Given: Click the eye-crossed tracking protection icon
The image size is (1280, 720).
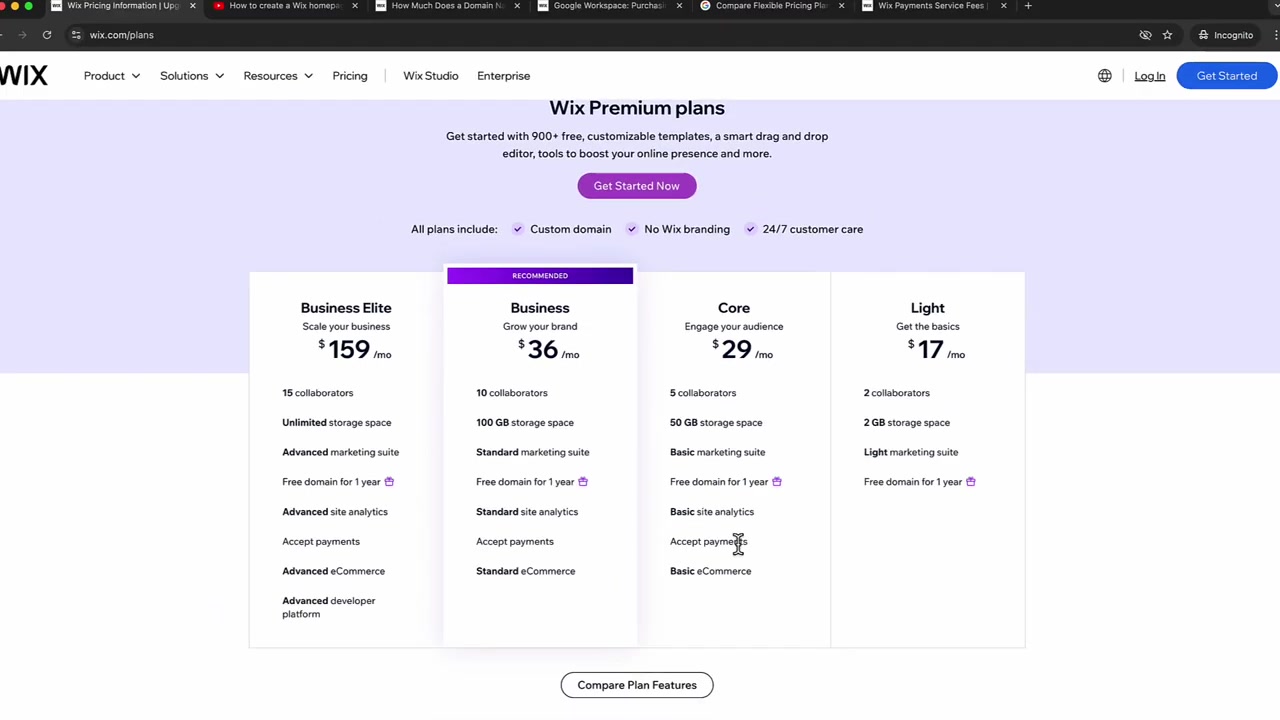Looking at the screenshot, I should 1145,35.
